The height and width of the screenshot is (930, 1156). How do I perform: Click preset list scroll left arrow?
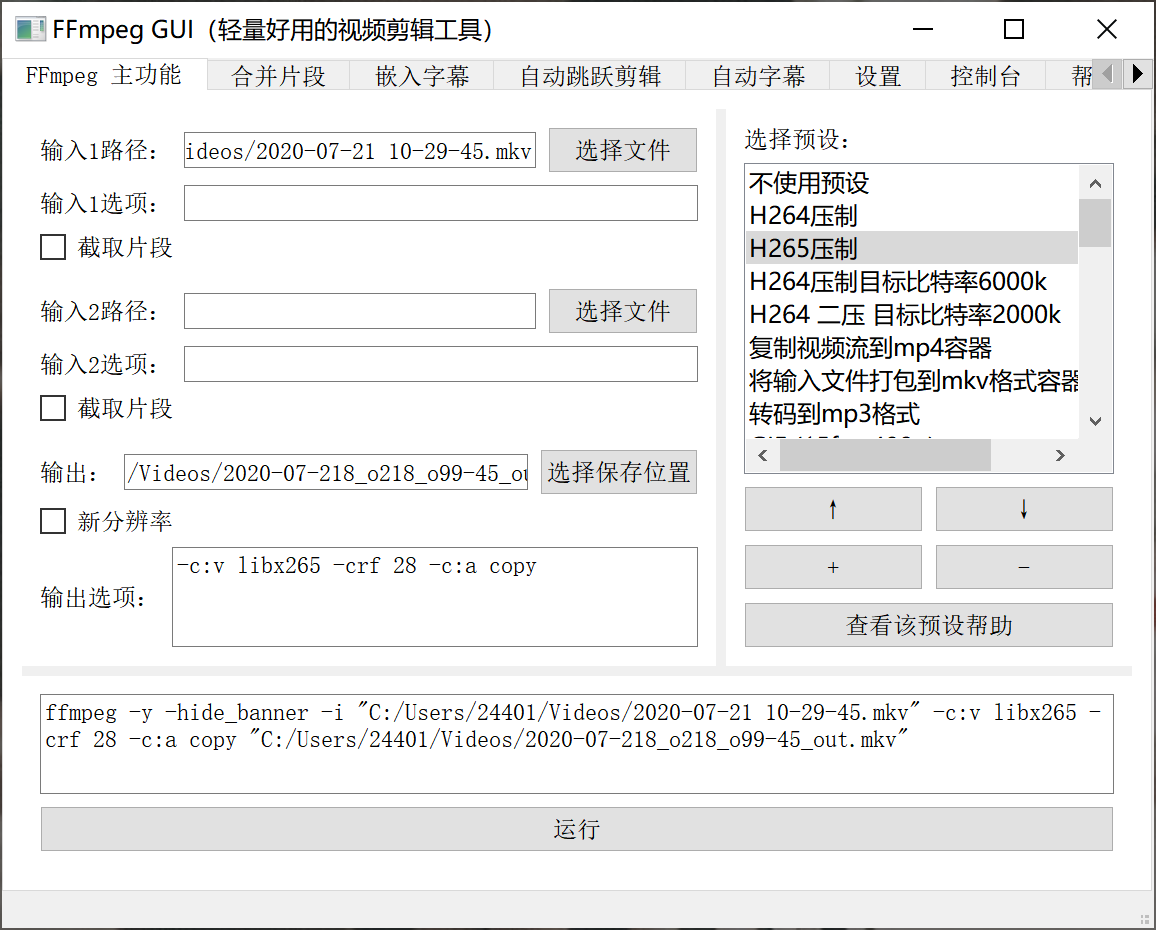coord(763,456)
